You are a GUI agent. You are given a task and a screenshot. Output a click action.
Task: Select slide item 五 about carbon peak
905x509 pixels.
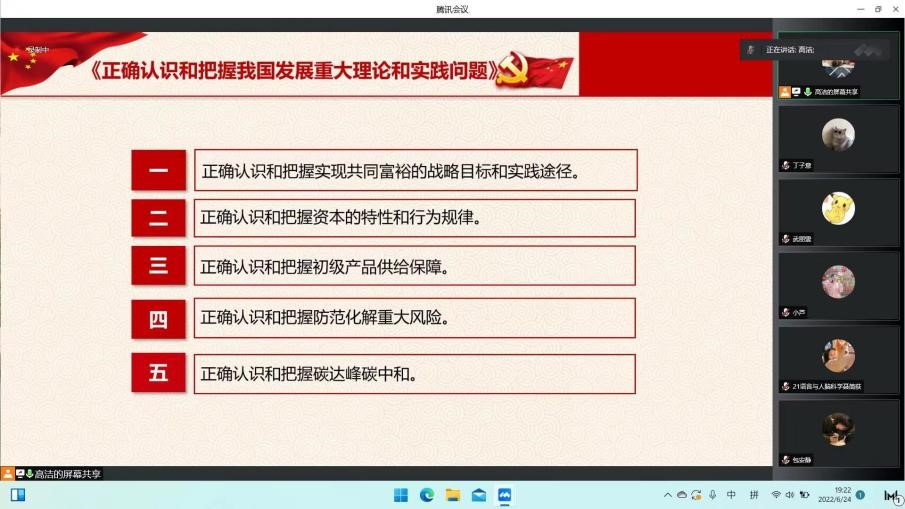coord(384,374)
